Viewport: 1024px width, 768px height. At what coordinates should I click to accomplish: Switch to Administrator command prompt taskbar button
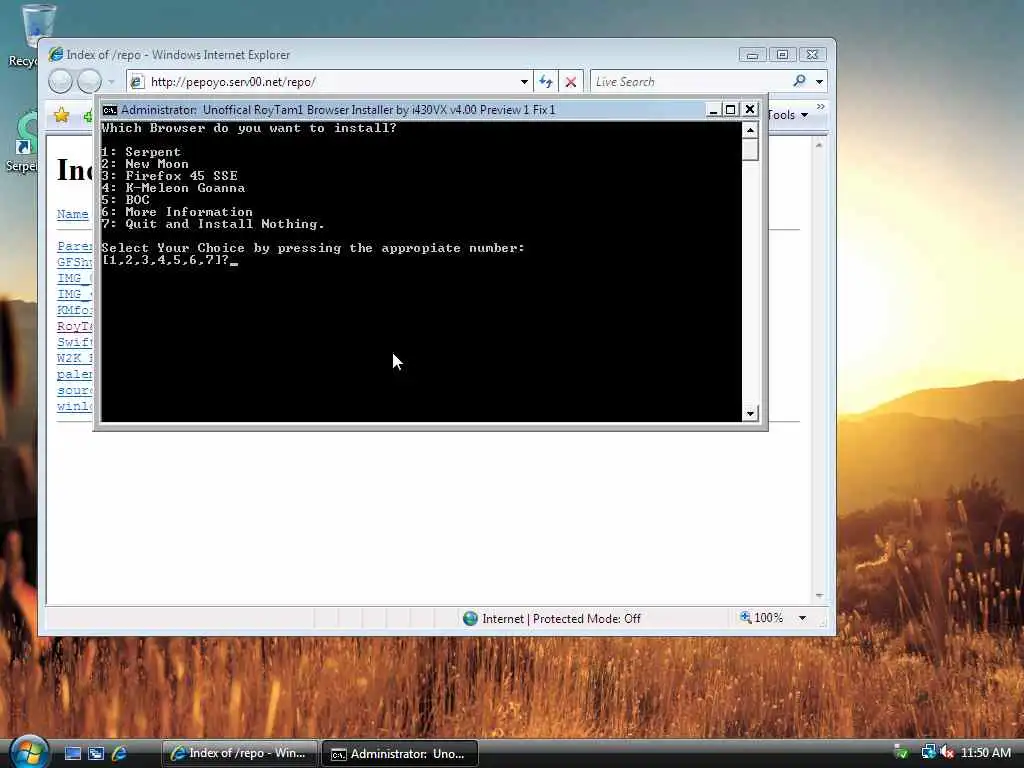coord(400,754)
